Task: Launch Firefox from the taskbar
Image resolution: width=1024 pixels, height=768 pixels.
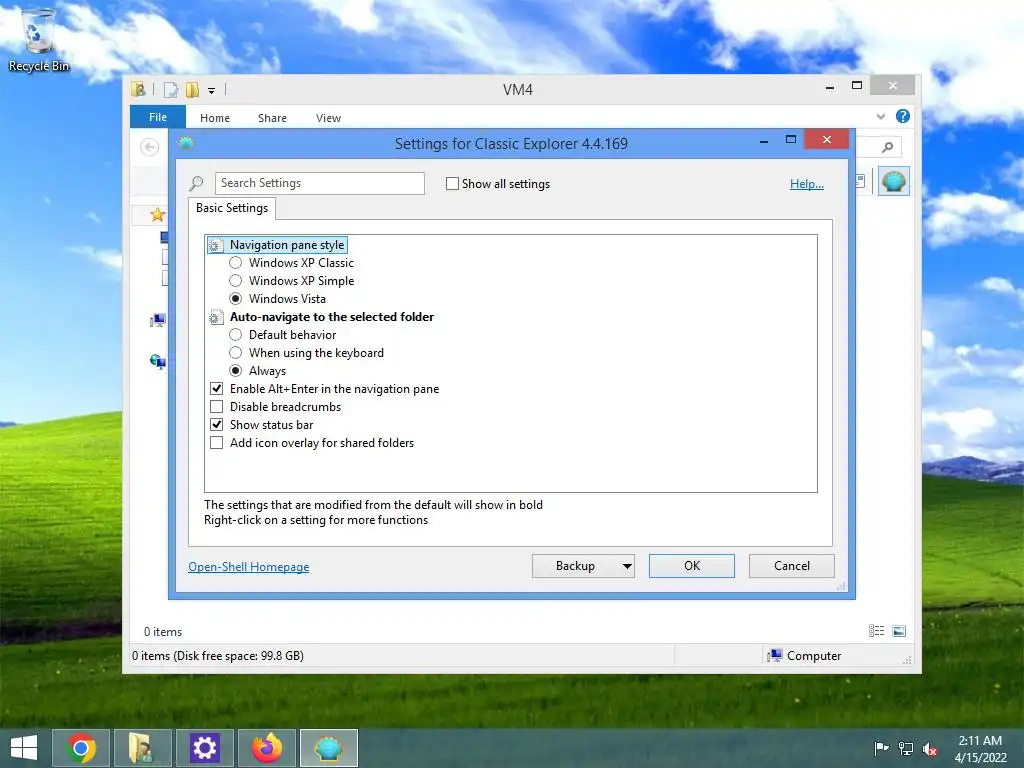Action: 267,748
